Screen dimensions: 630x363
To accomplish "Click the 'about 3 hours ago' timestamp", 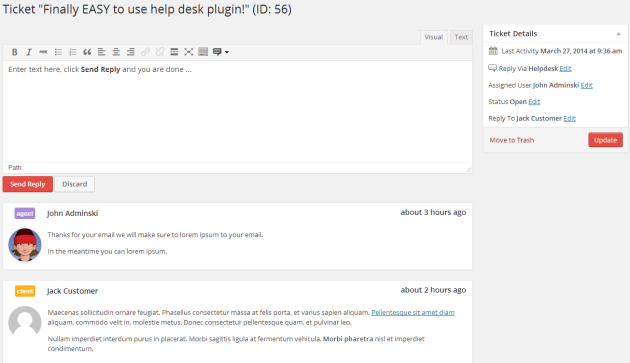I will (x=433, y=212).
